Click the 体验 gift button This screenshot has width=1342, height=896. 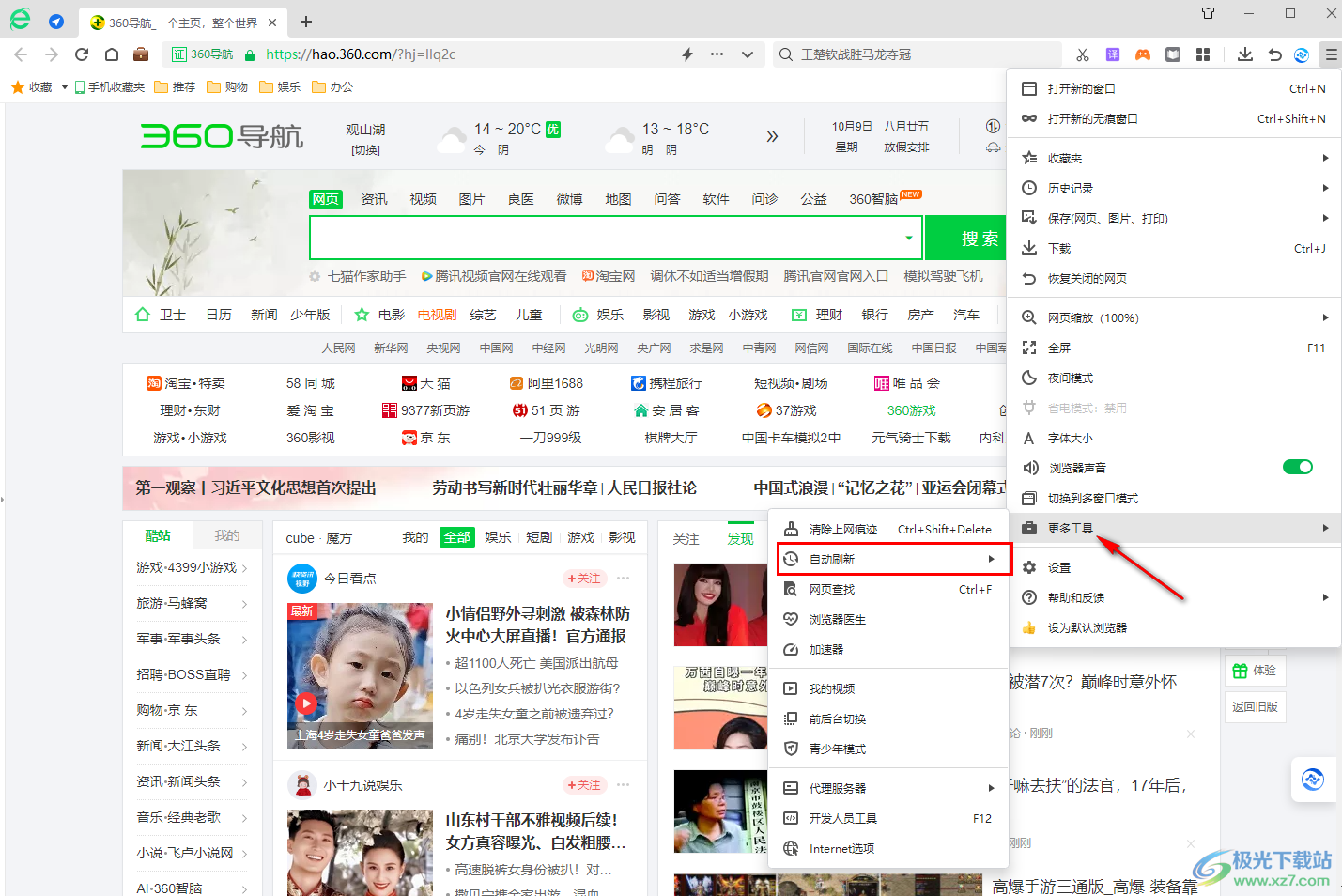[x=1255, y=671]
